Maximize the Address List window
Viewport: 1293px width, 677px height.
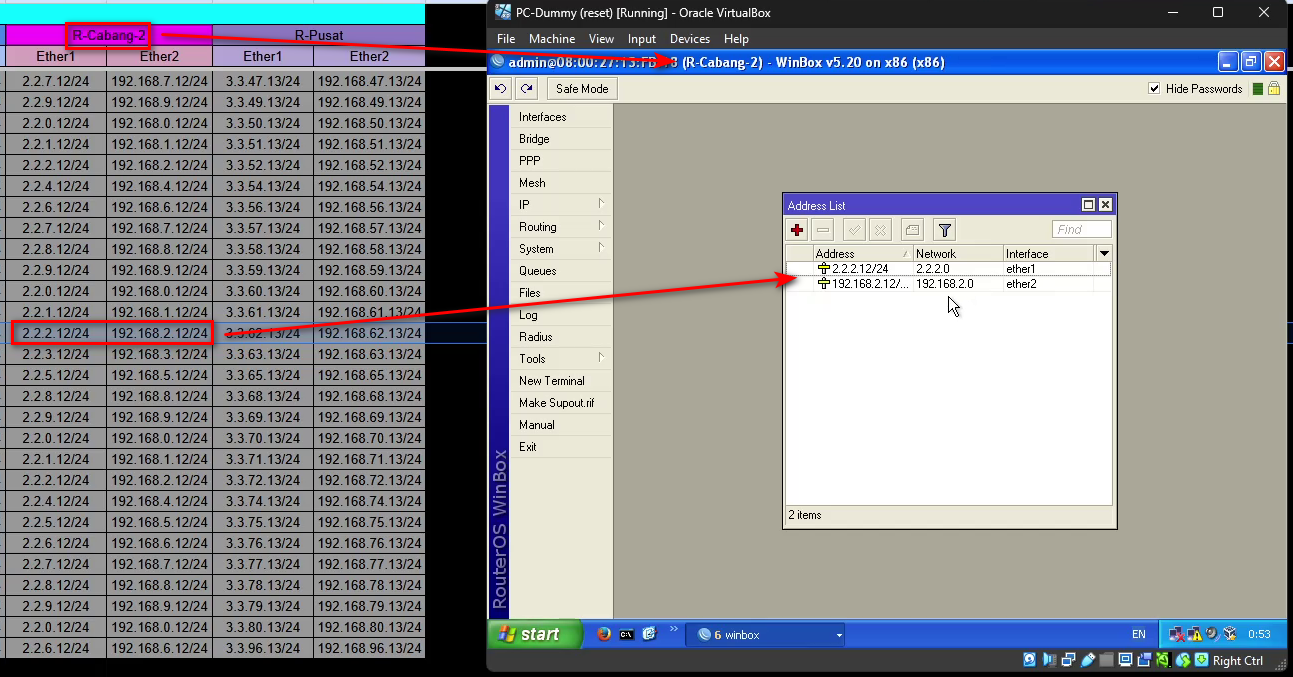click(x=1088, y=205)
